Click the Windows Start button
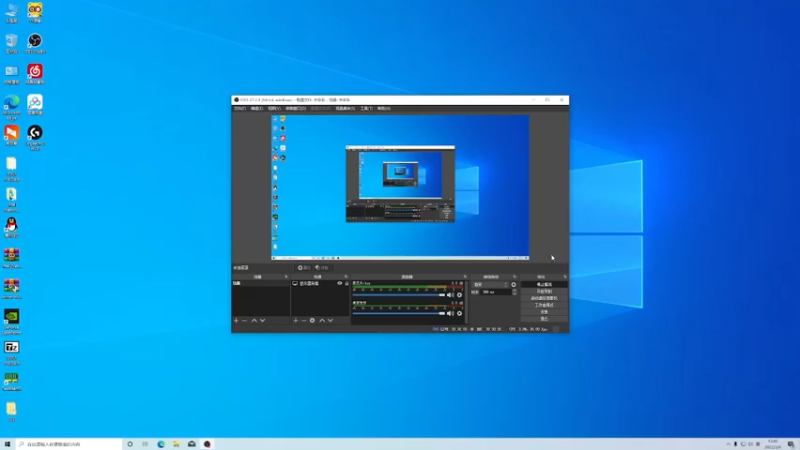Image resolution: width=800 pixels, height=450 pixels. pyautogui.click(x=7, y=444)
